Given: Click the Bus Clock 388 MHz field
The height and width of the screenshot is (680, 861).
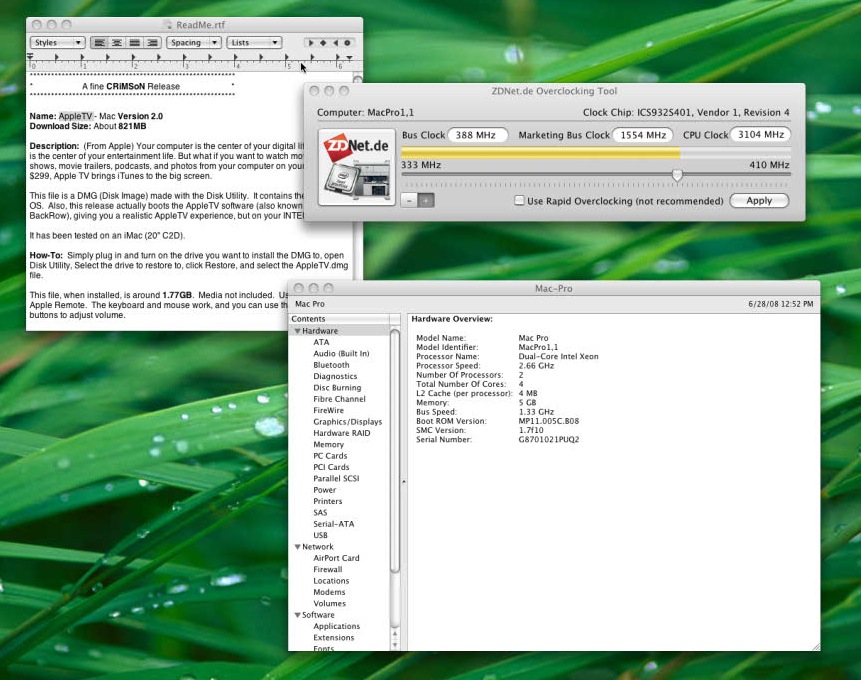Looking at the screenshot, I should click(x=478, y=135).
